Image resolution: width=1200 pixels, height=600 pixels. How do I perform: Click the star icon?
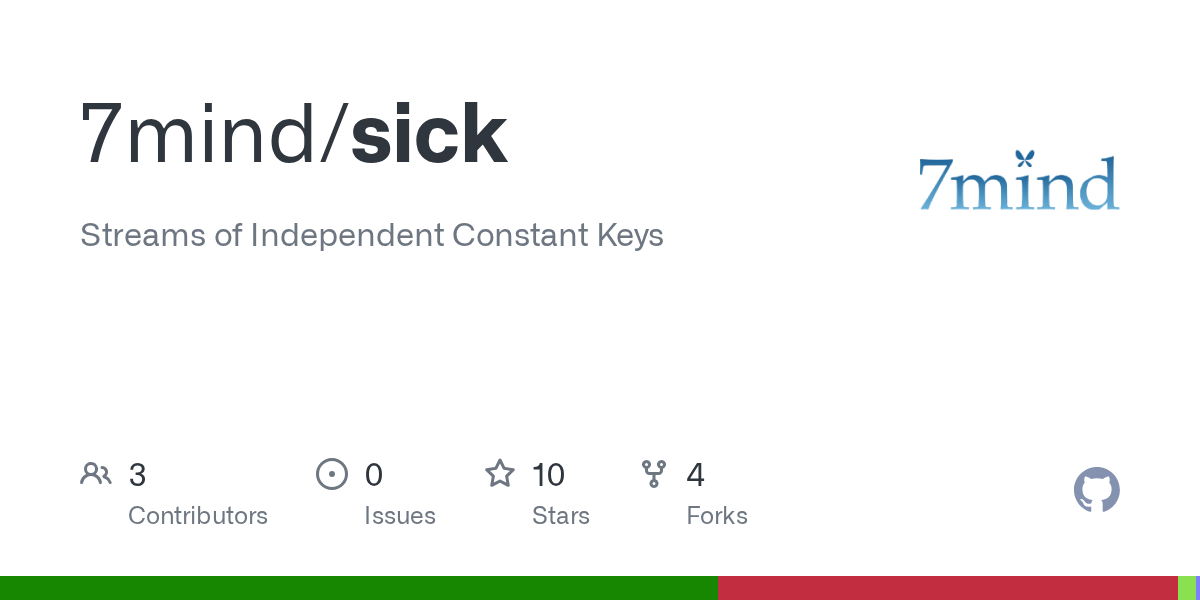click(499, 474)
